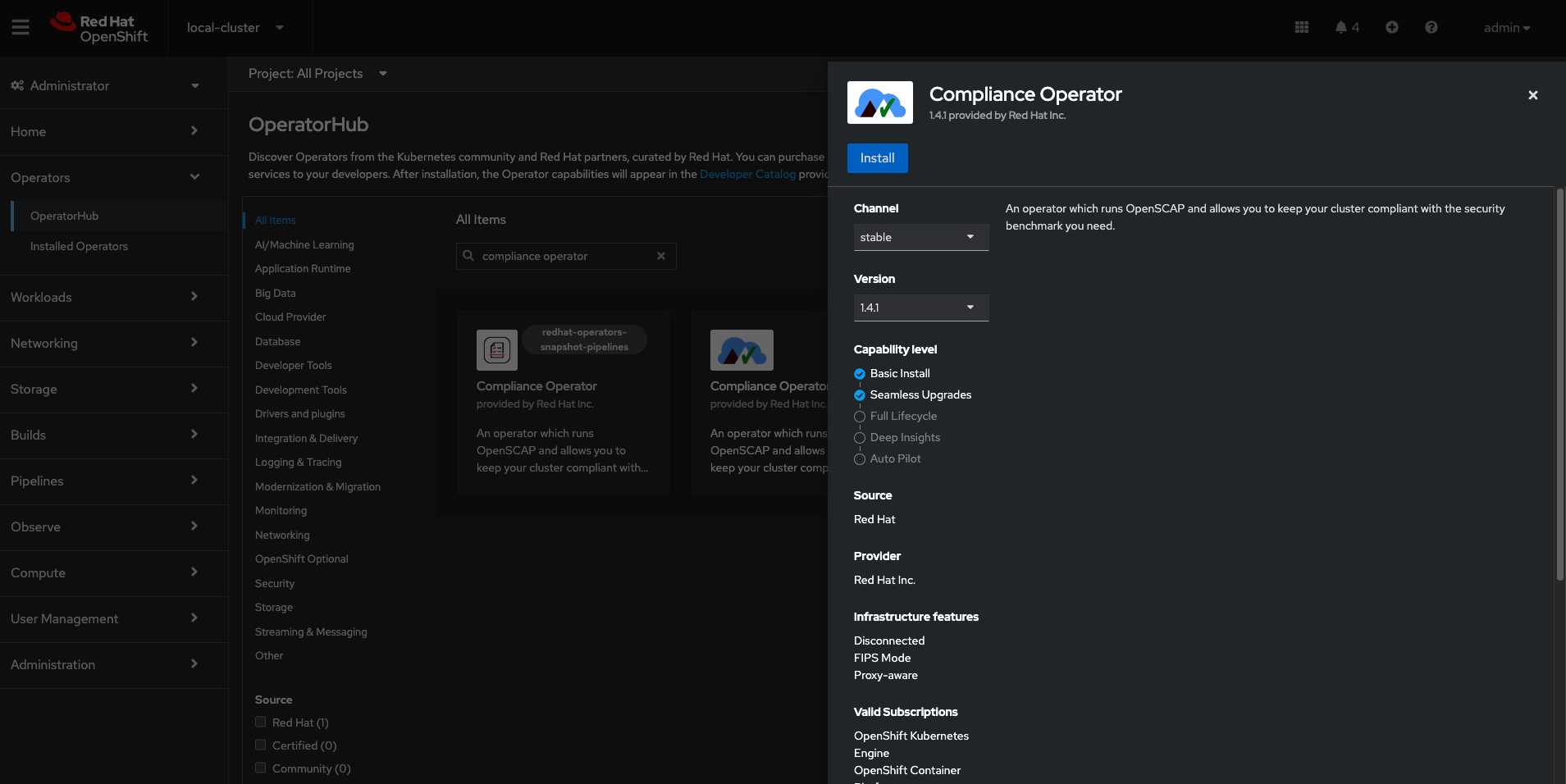Open the admin user menu
Screen dimensions: 1566x784
pyautogui.click(x=1507, y=28)
